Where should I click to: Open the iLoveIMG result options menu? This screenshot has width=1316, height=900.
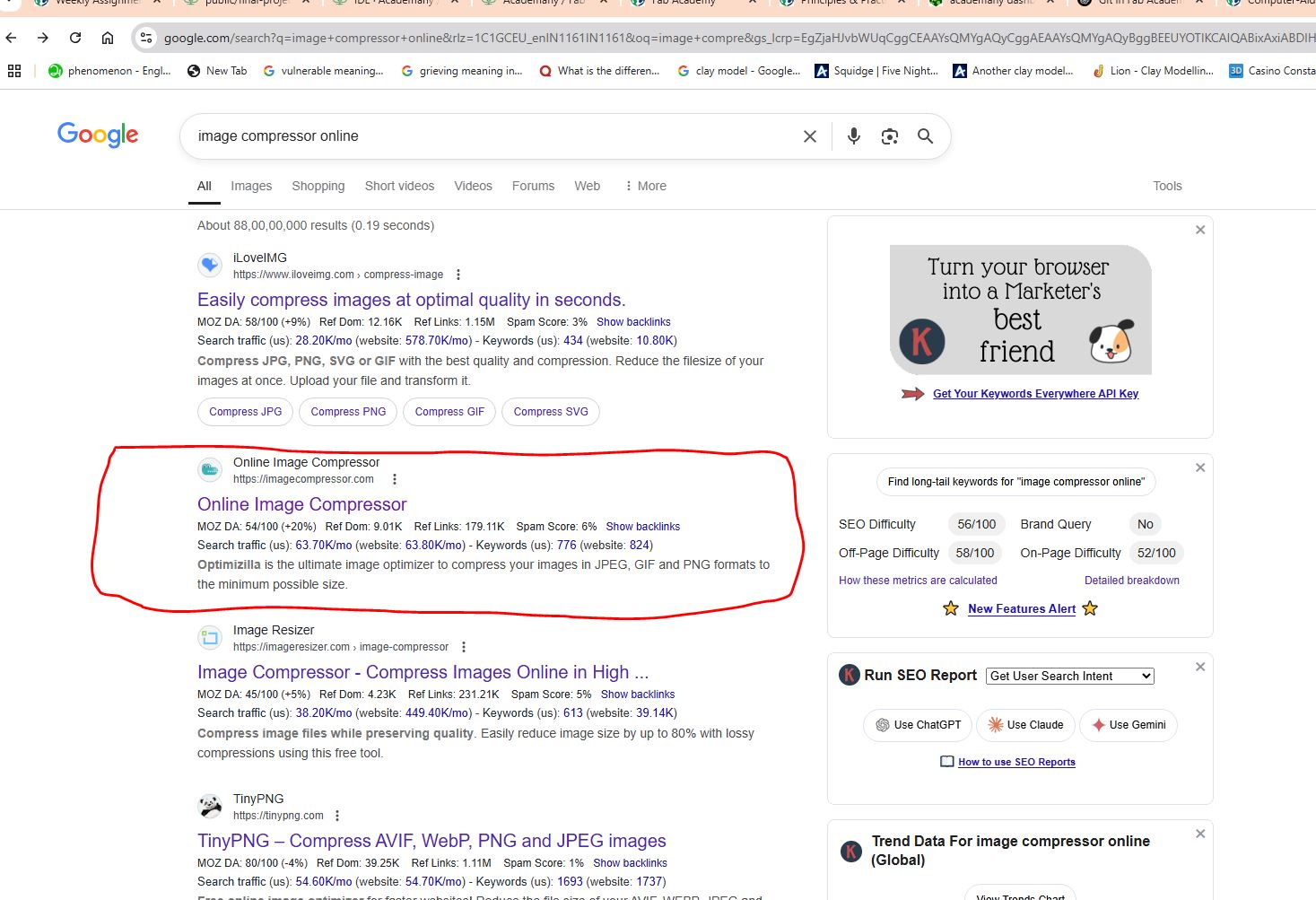pos(458,275)
